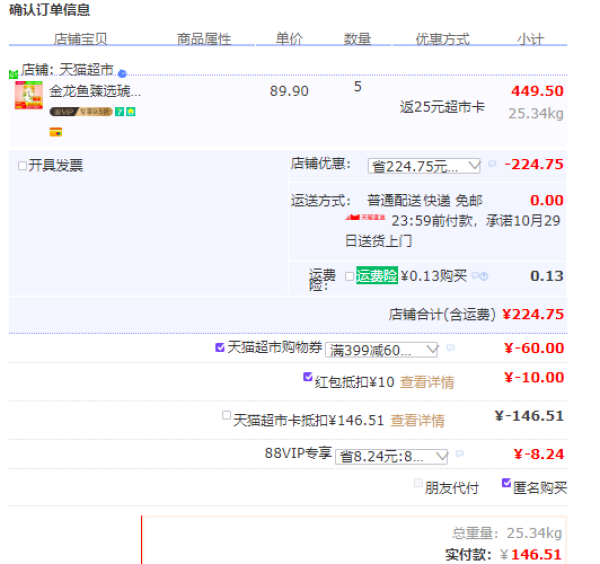The width and height of the screenshot is (600, 564).
Task: Click the 0.00 shipping fee value
Action: click(547, 200)
